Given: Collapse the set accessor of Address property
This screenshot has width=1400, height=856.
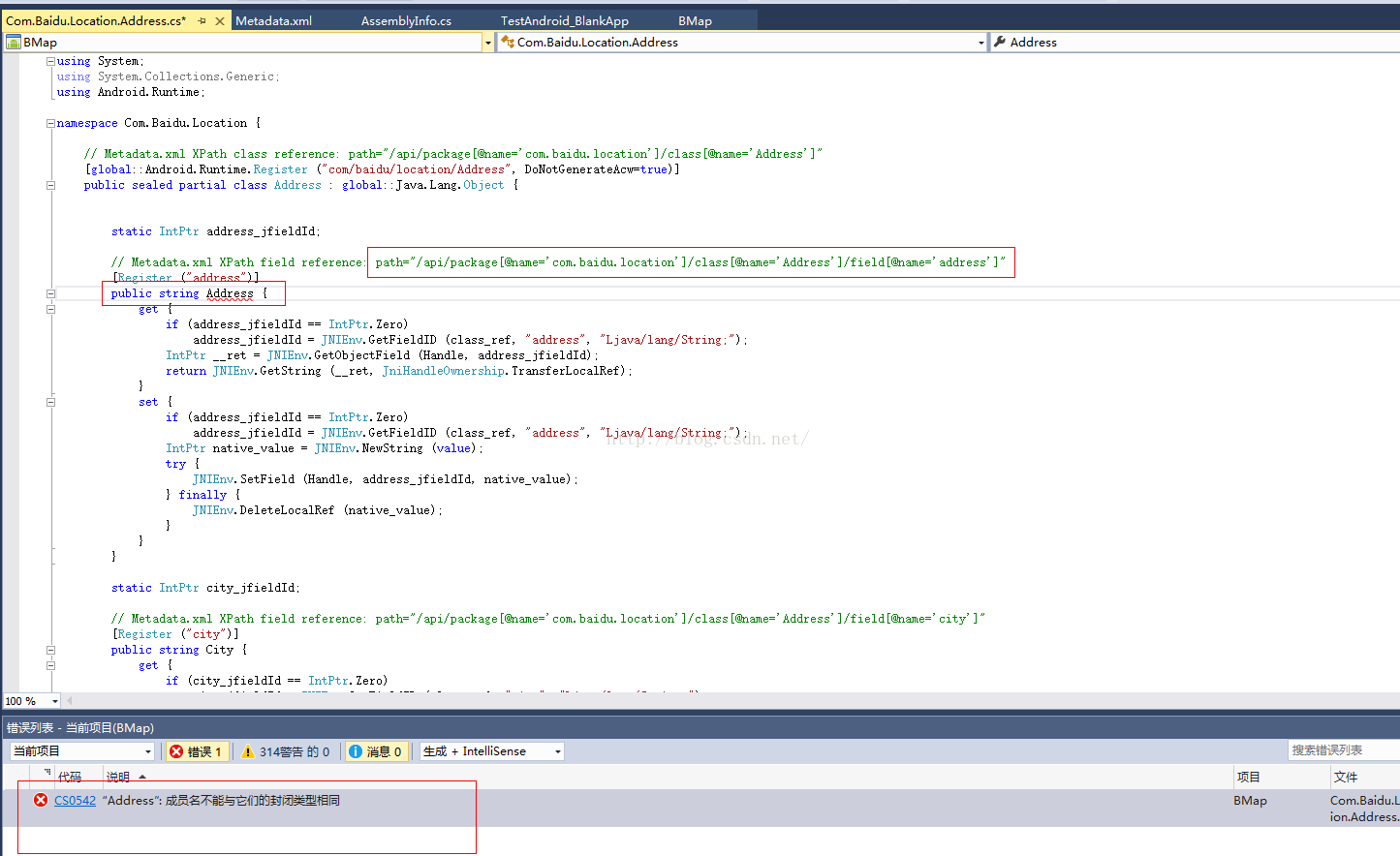Looking at the screenshot, I should 50,402.
